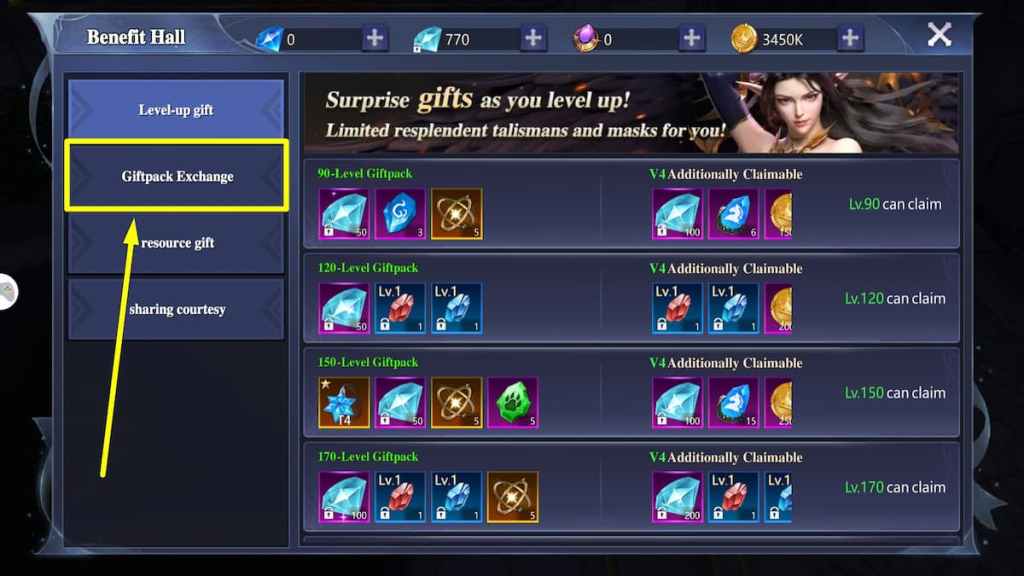Screen dimensions: 1024x576
Task: Add gold coins via plus beside 3450K
Action: click(850, 39)
